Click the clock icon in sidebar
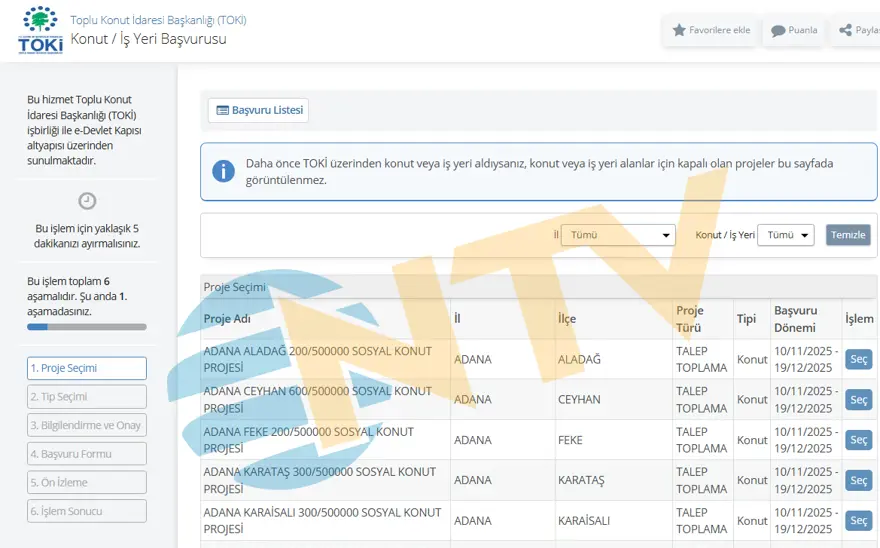This screenshot has width=880, height=548. (x=87, y=201)
